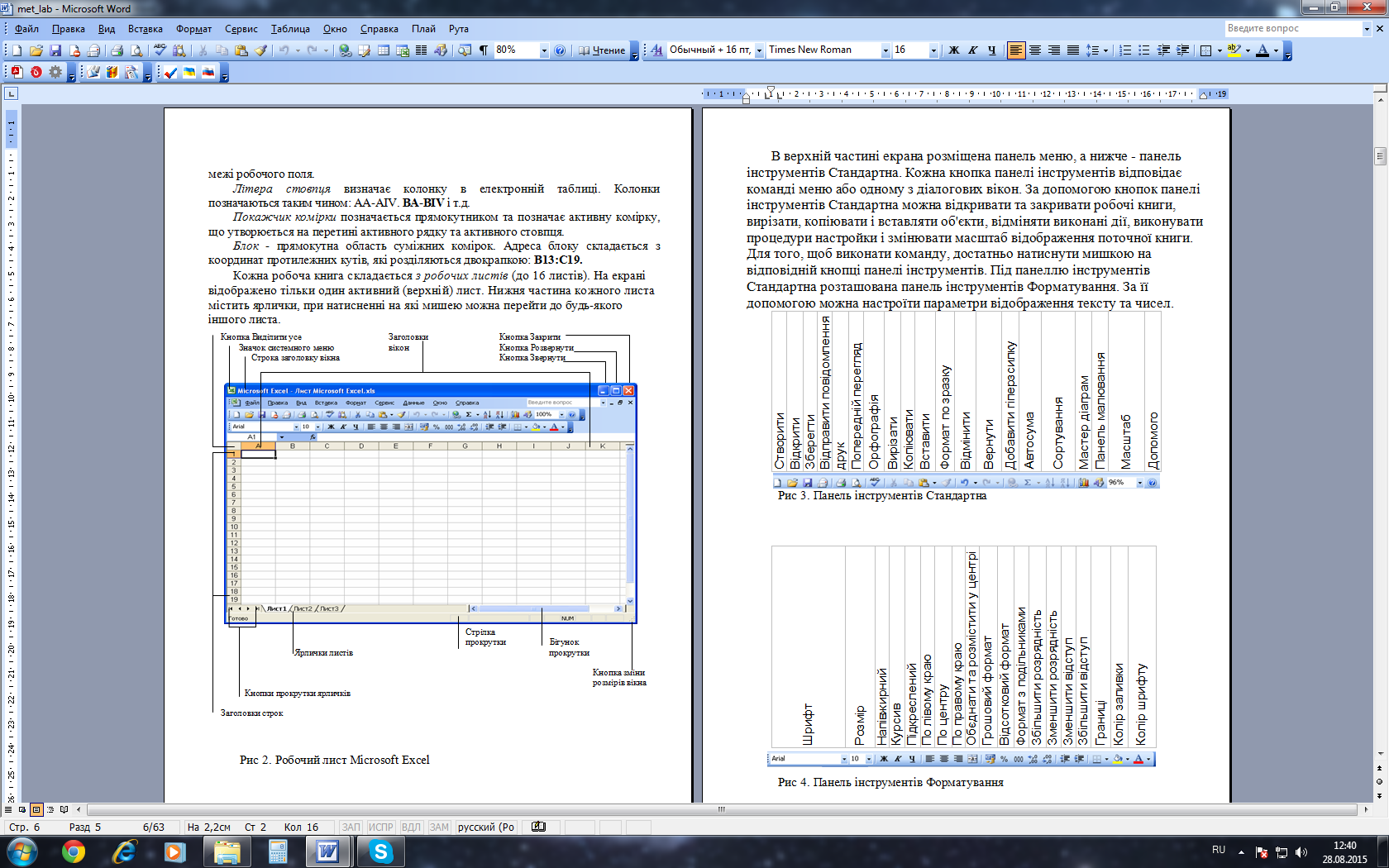Click ЗАМ overtype status indicator
Screen dimensions: 1389x868
439,827
